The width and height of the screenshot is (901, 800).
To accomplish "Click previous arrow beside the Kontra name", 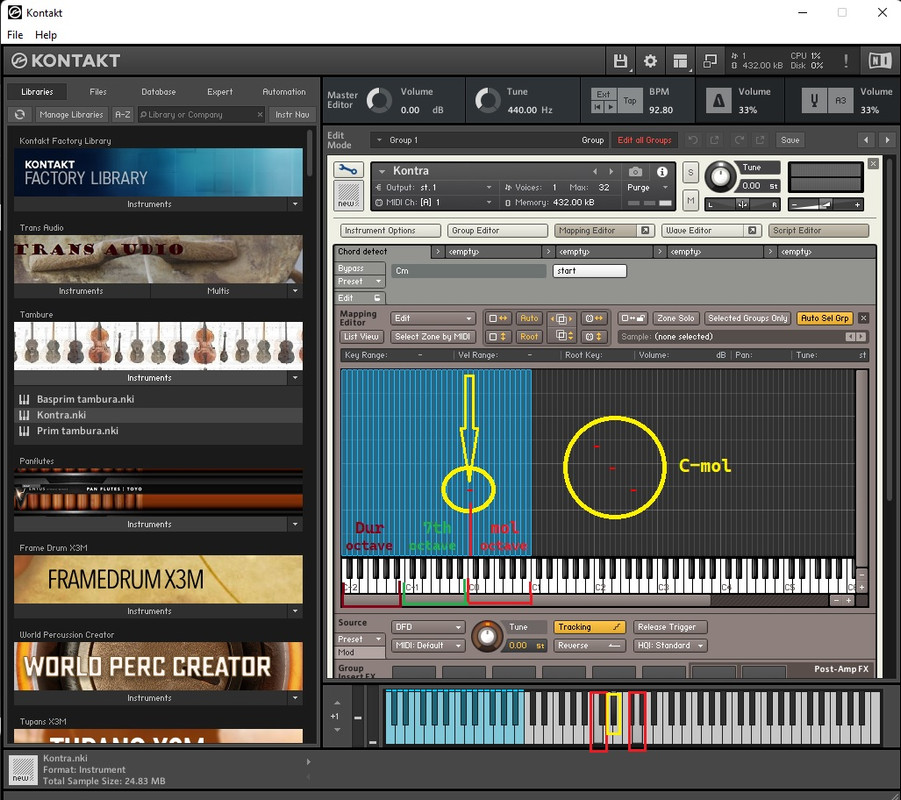I will (x=595, y=171).
